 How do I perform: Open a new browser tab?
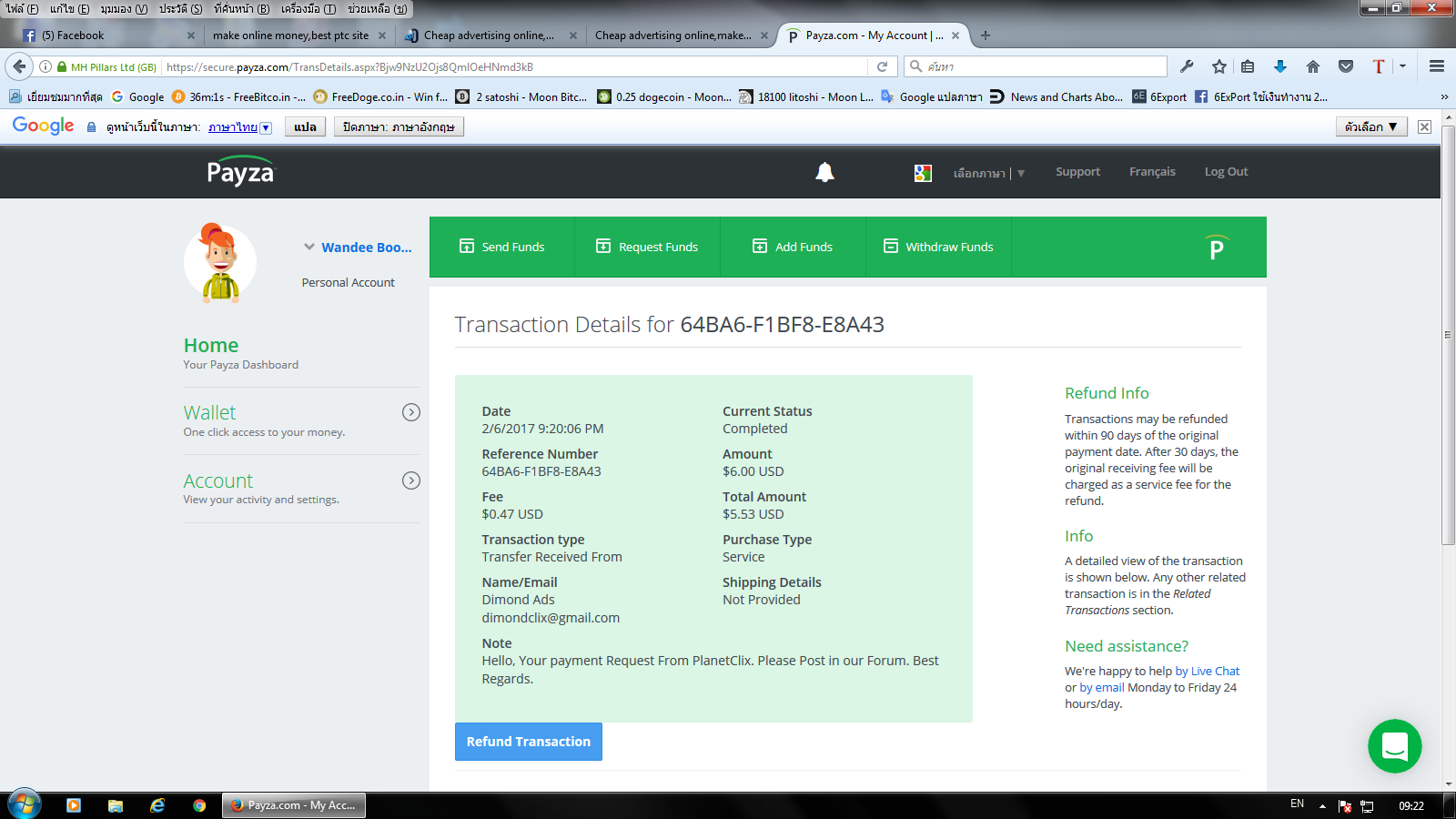[986, 35]
